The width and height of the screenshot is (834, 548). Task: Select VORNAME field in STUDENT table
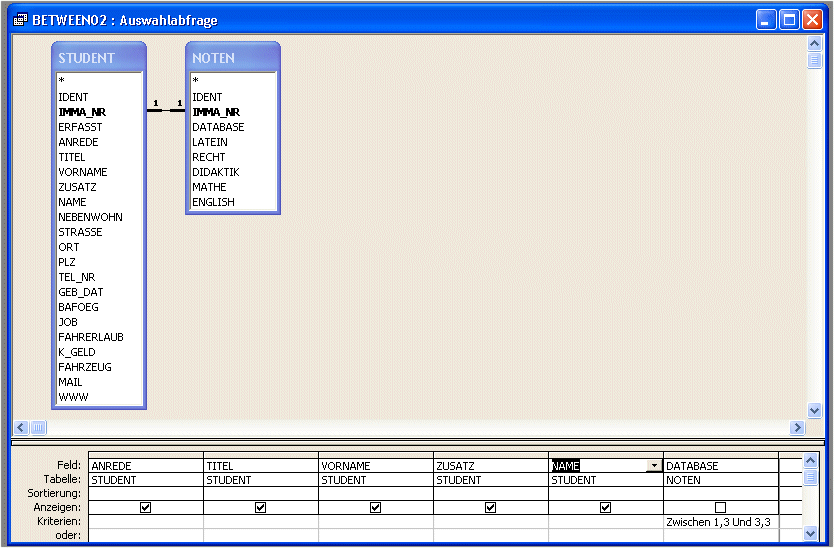(x=83, y=172)
